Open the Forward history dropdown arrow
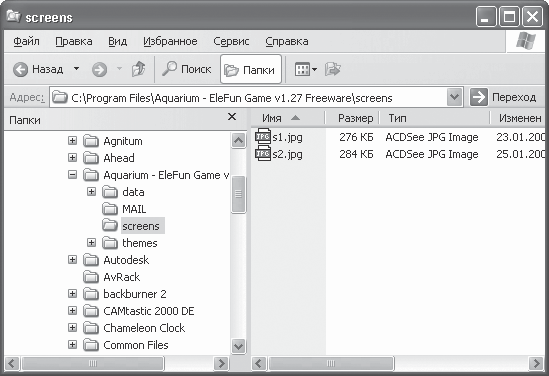This screenshot has height=376, width=549. (x=119, y=69)
